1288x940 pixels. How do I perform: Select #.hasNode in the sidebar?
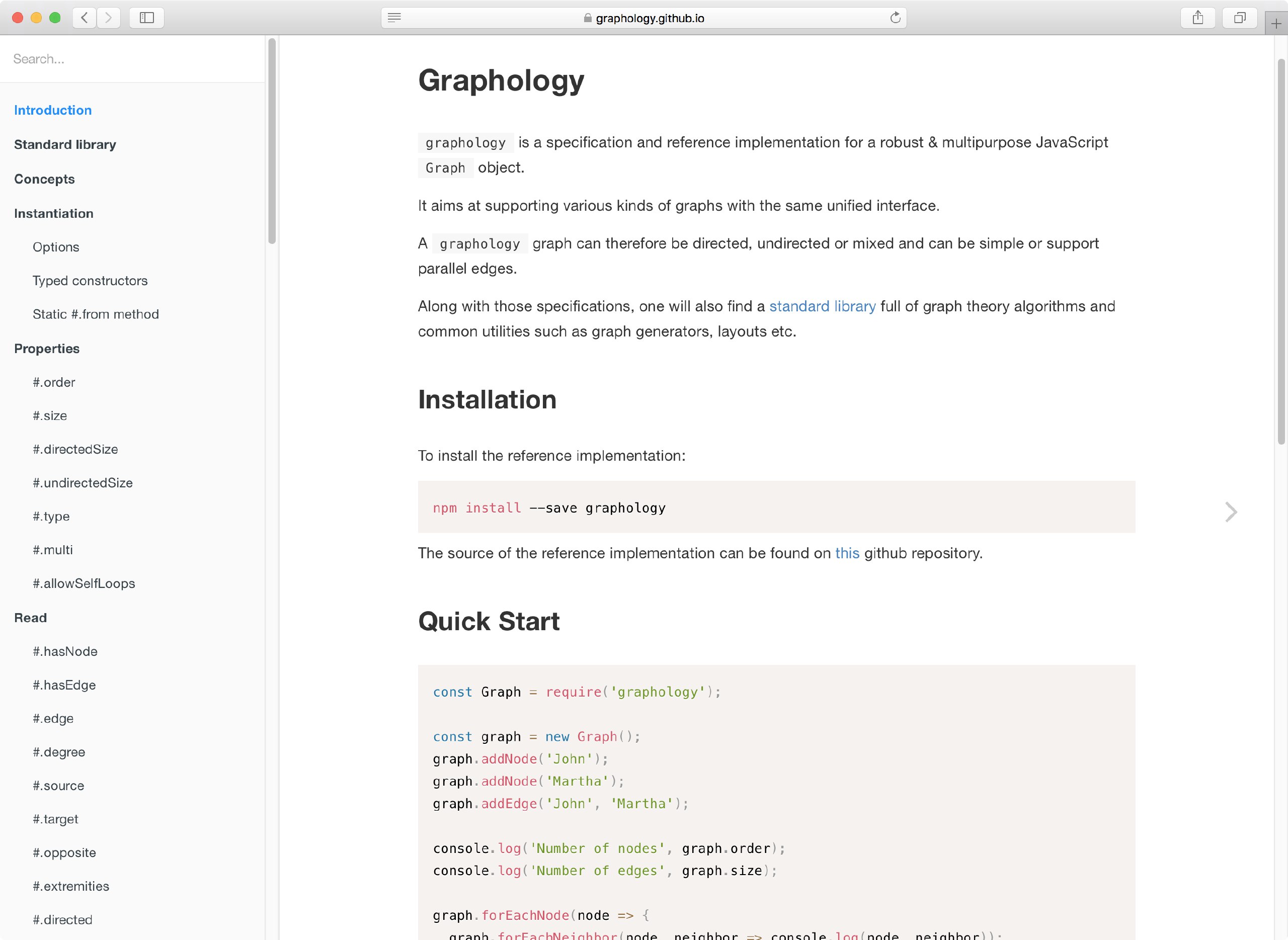[65, 651]
